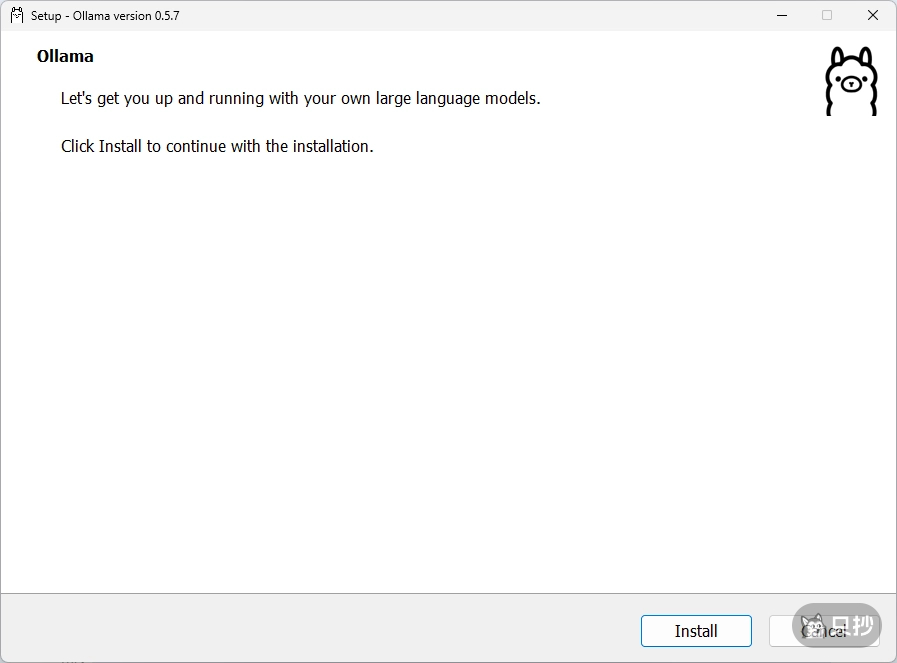This screenshot has height=663, width=897.
Task: Click the Install button
Action: click(x=696, y=631)
